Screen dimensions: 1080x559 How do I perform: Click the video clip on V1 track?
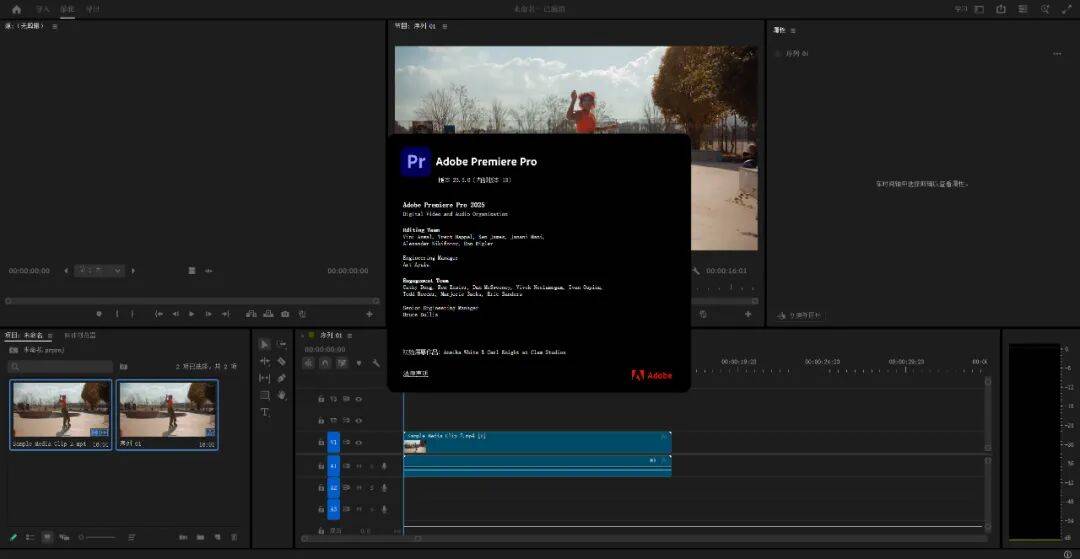click(537, 441)
